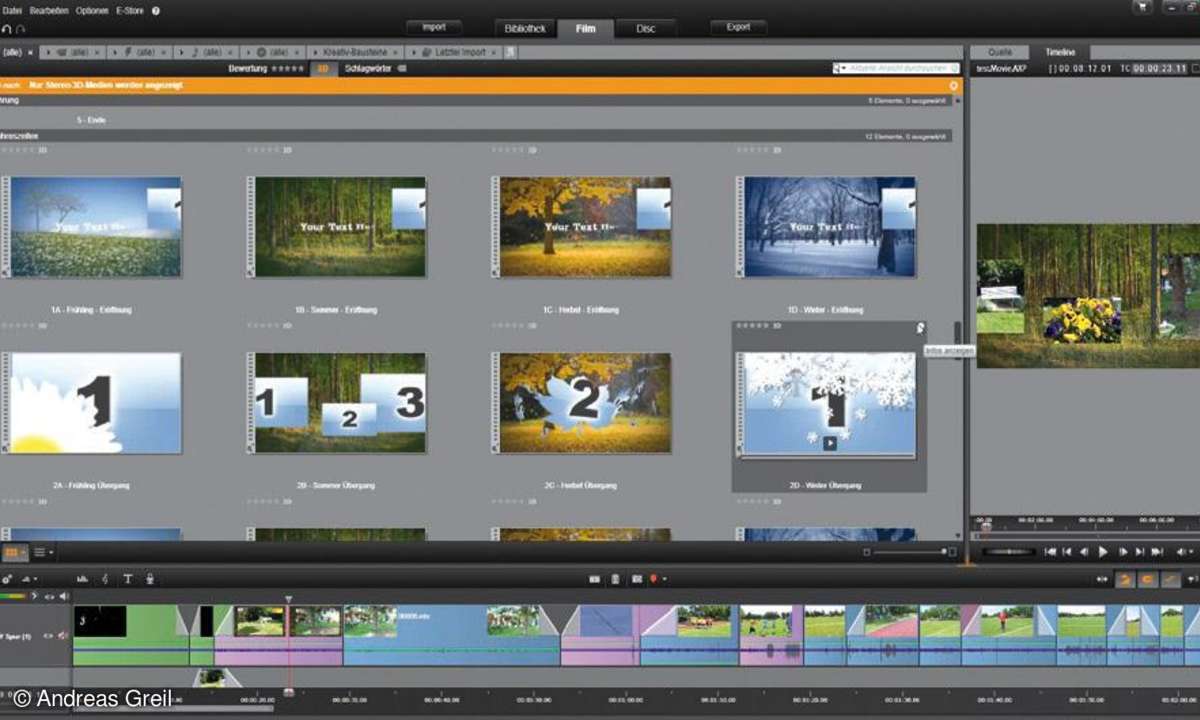1200x720 pixels.
Task: Switch to the Disc tab
Action: click(646, 28)
